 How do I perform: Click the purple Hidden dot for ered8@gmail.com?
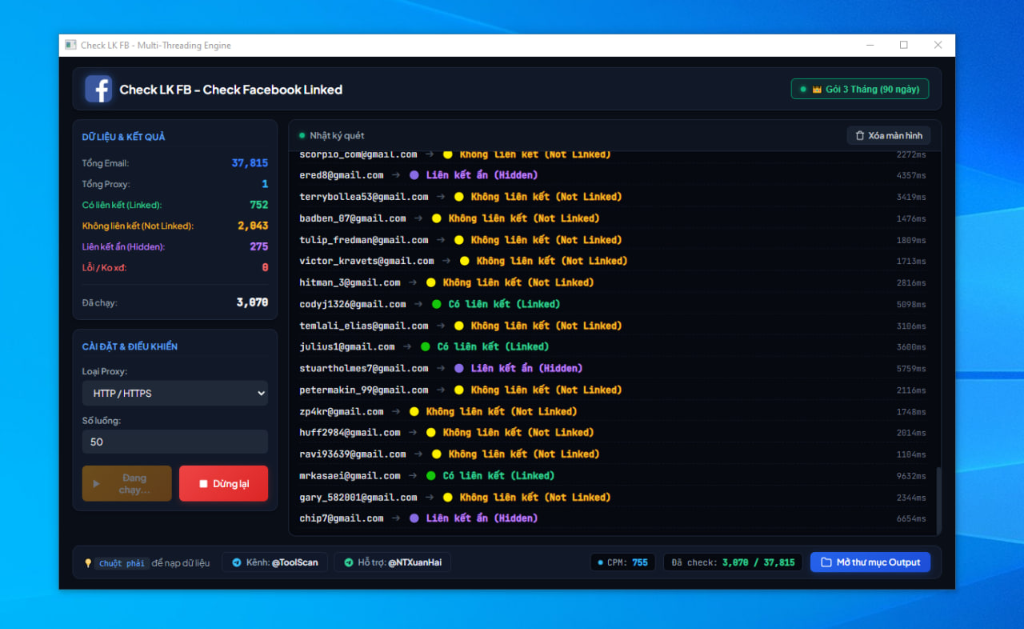click(414, 175)
